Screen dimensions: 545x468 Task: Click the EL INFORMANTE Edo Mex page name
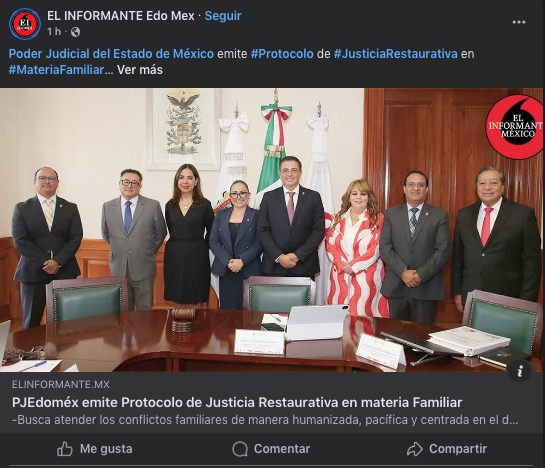click(121, 16)
